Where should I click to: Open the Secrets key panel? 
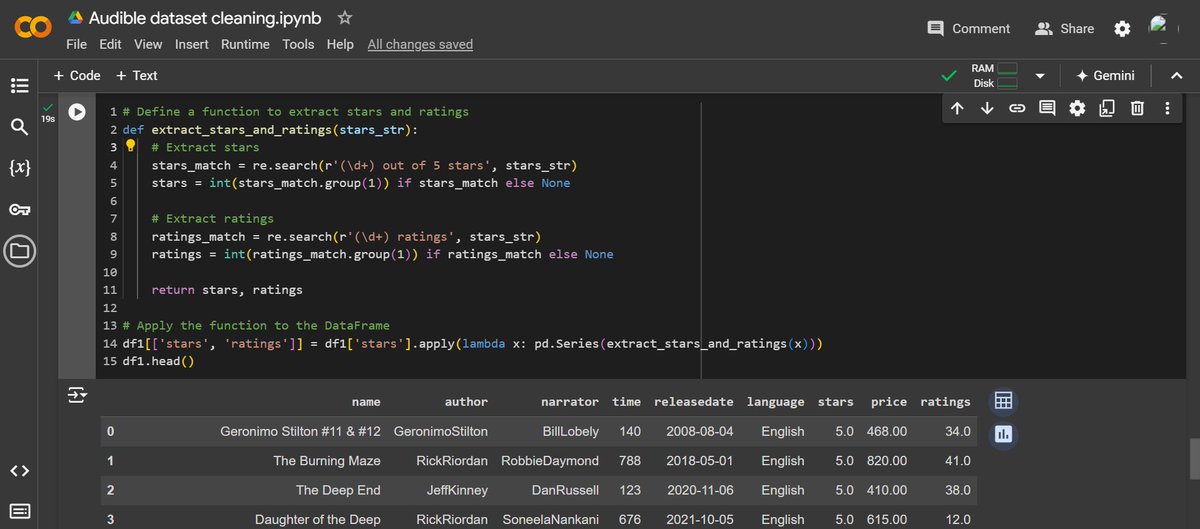pyautogui.click(x=19, y=209)
